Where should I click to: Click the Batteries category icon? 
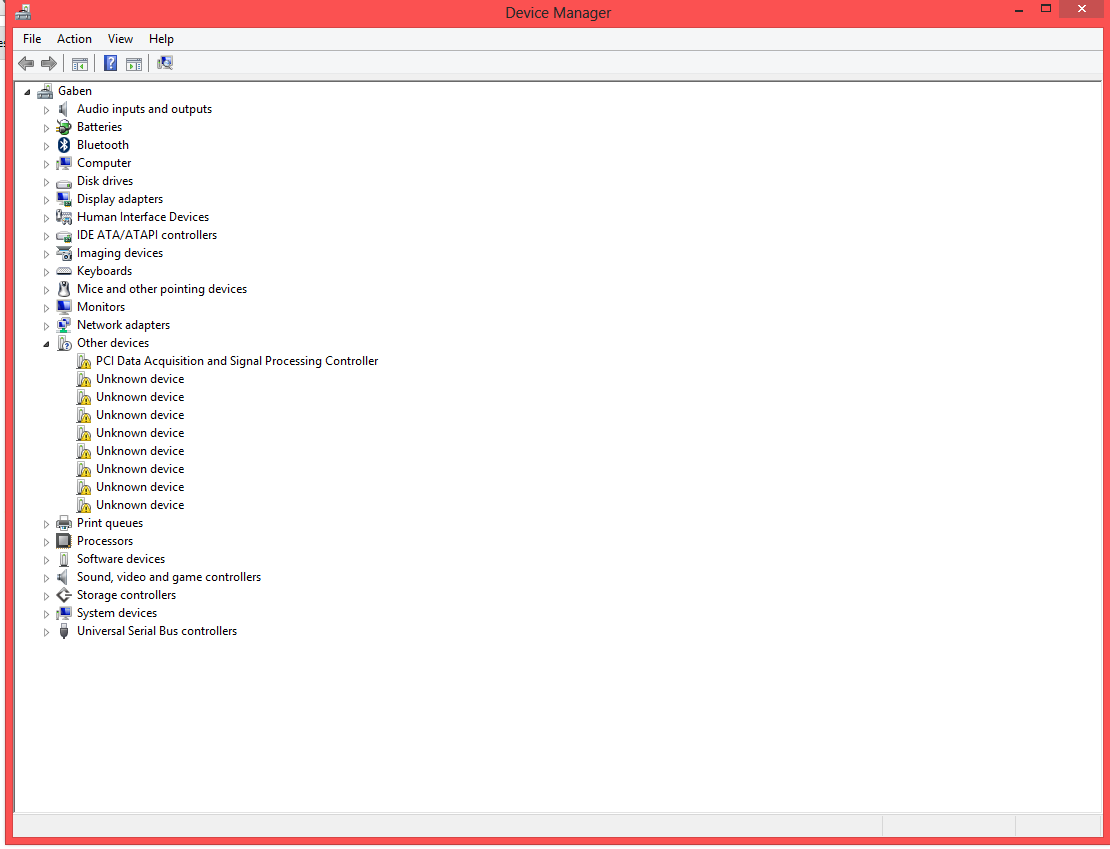64,127
